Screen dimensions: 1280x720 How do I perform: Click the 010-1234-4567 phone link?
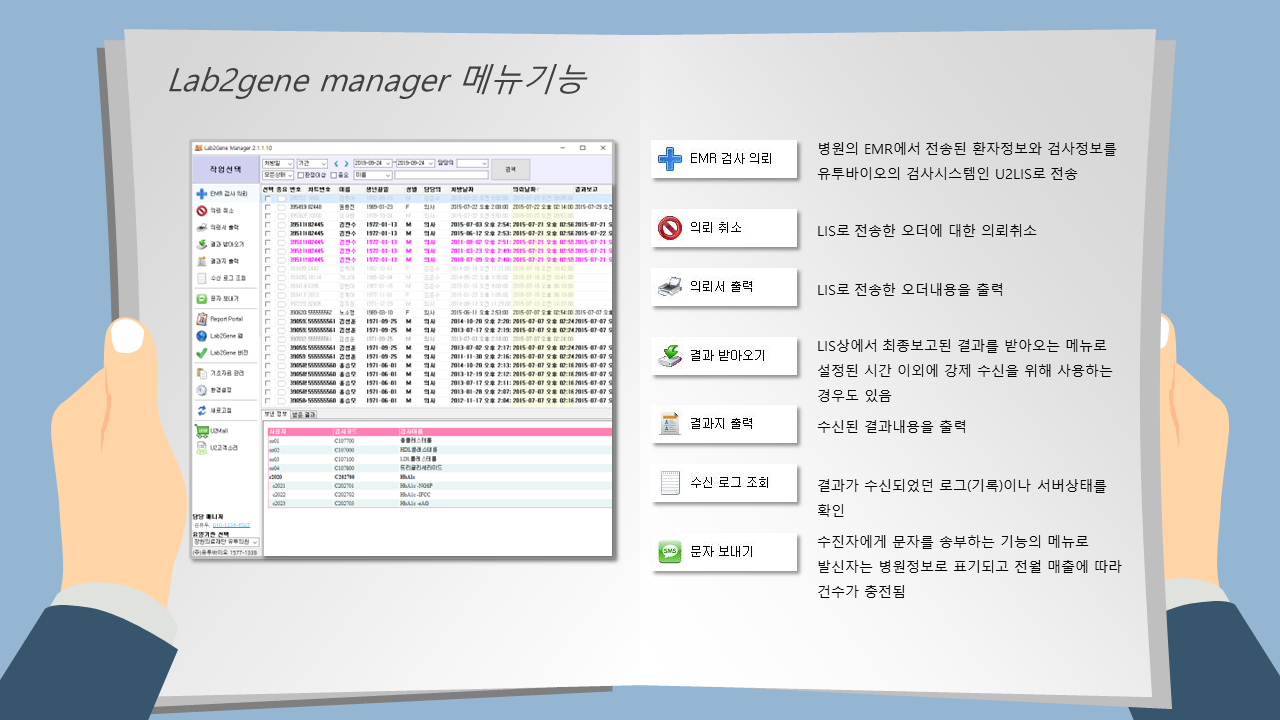(231, 524)
